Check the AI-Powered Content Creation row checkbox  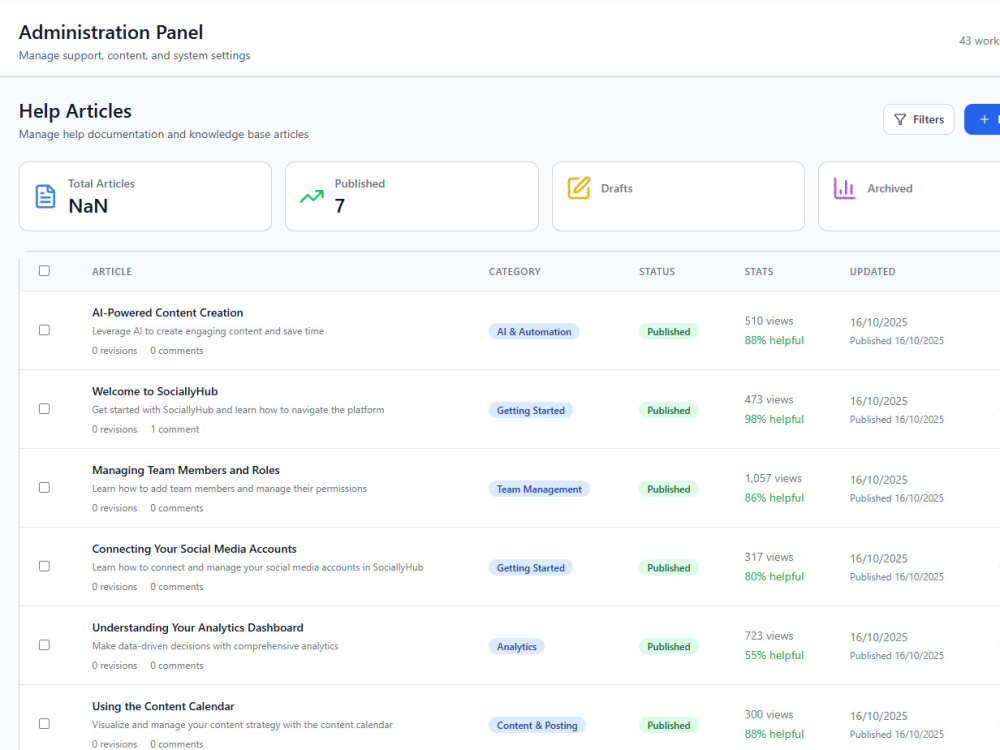point(44,330)
